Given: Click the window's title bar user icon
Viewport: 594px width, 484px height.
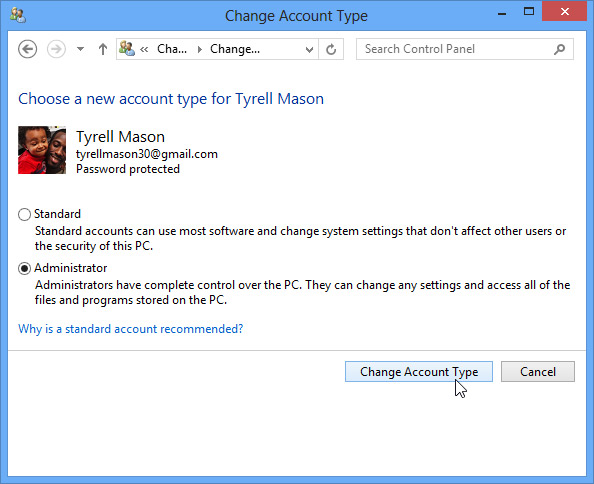Looking at the screenshot, I should coord(18,15).
